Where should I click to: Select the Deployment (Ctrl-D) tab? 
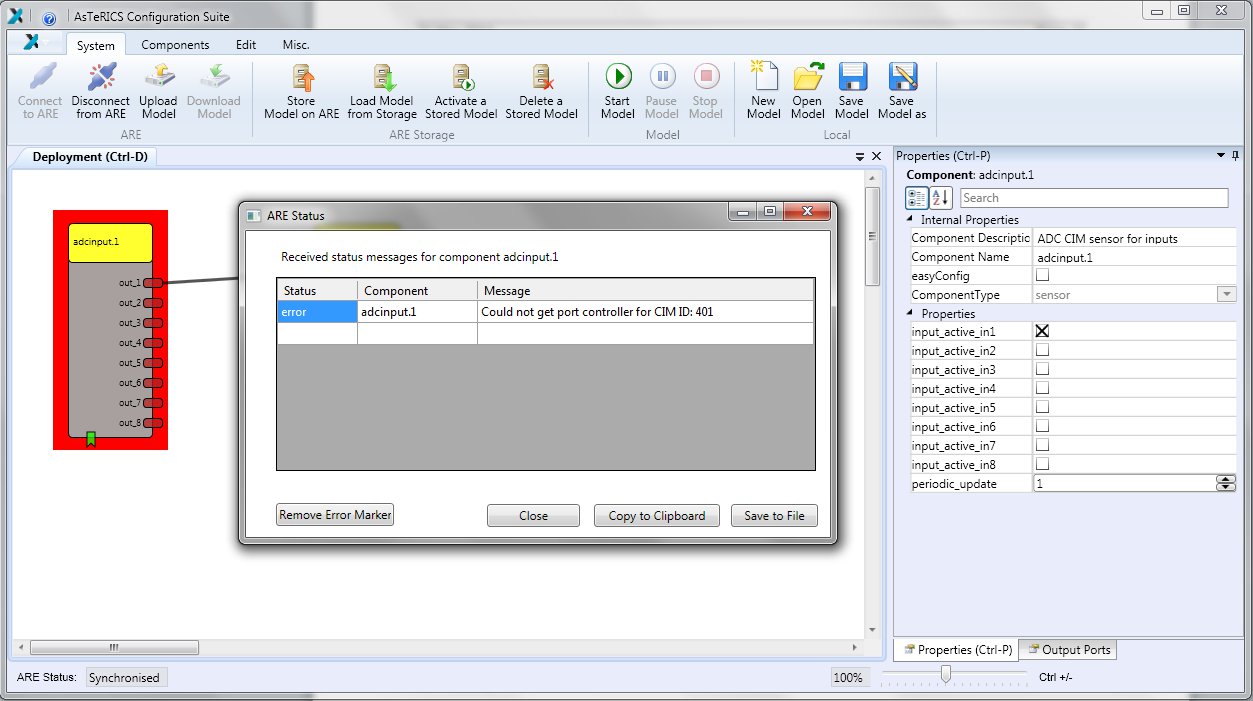click(x=90, y=157)
